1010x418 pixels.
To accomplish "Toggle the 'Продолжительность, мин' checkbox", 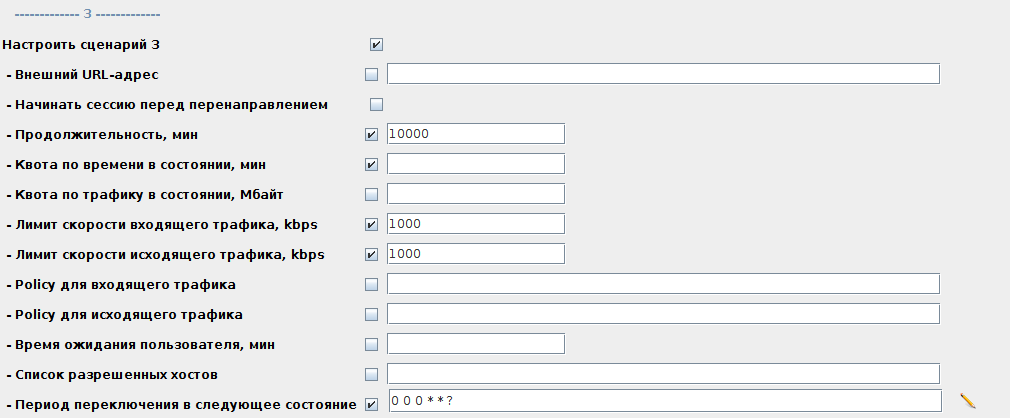I will point(372,134).
